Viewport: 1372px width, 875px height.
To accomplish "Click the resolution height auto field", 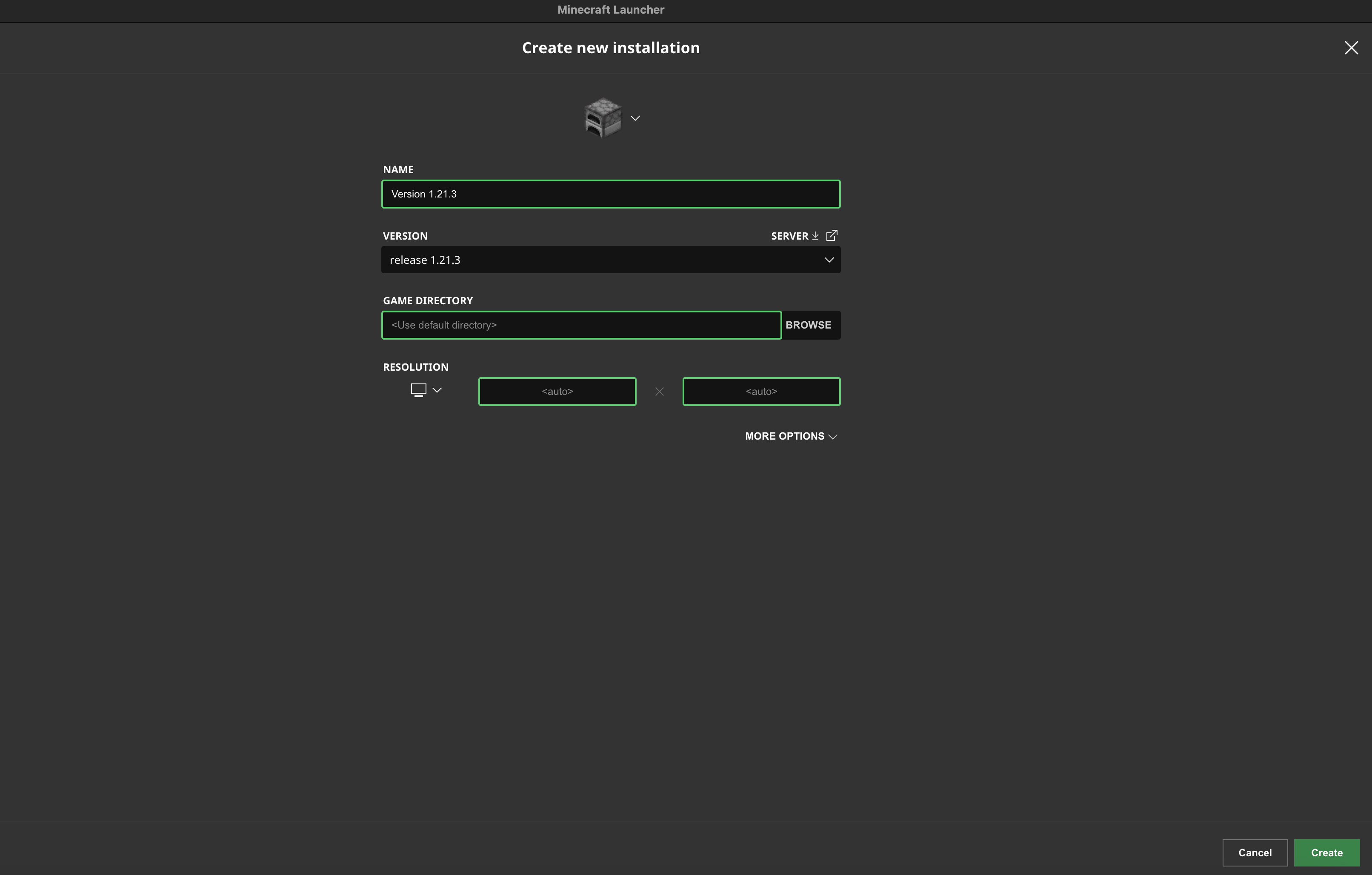I will (x=761, y=392).
